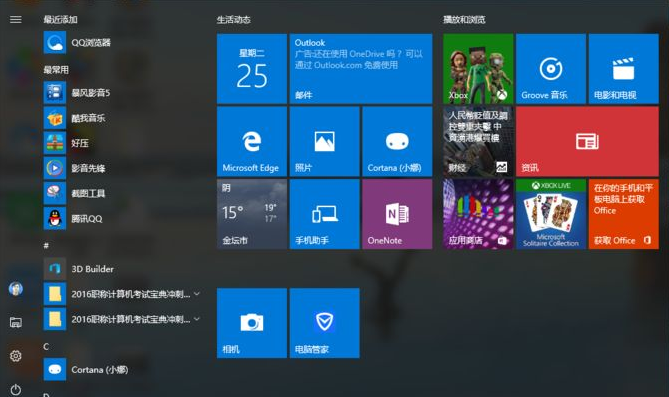Open Cortana (小娜) in the app list

[122, 370]
